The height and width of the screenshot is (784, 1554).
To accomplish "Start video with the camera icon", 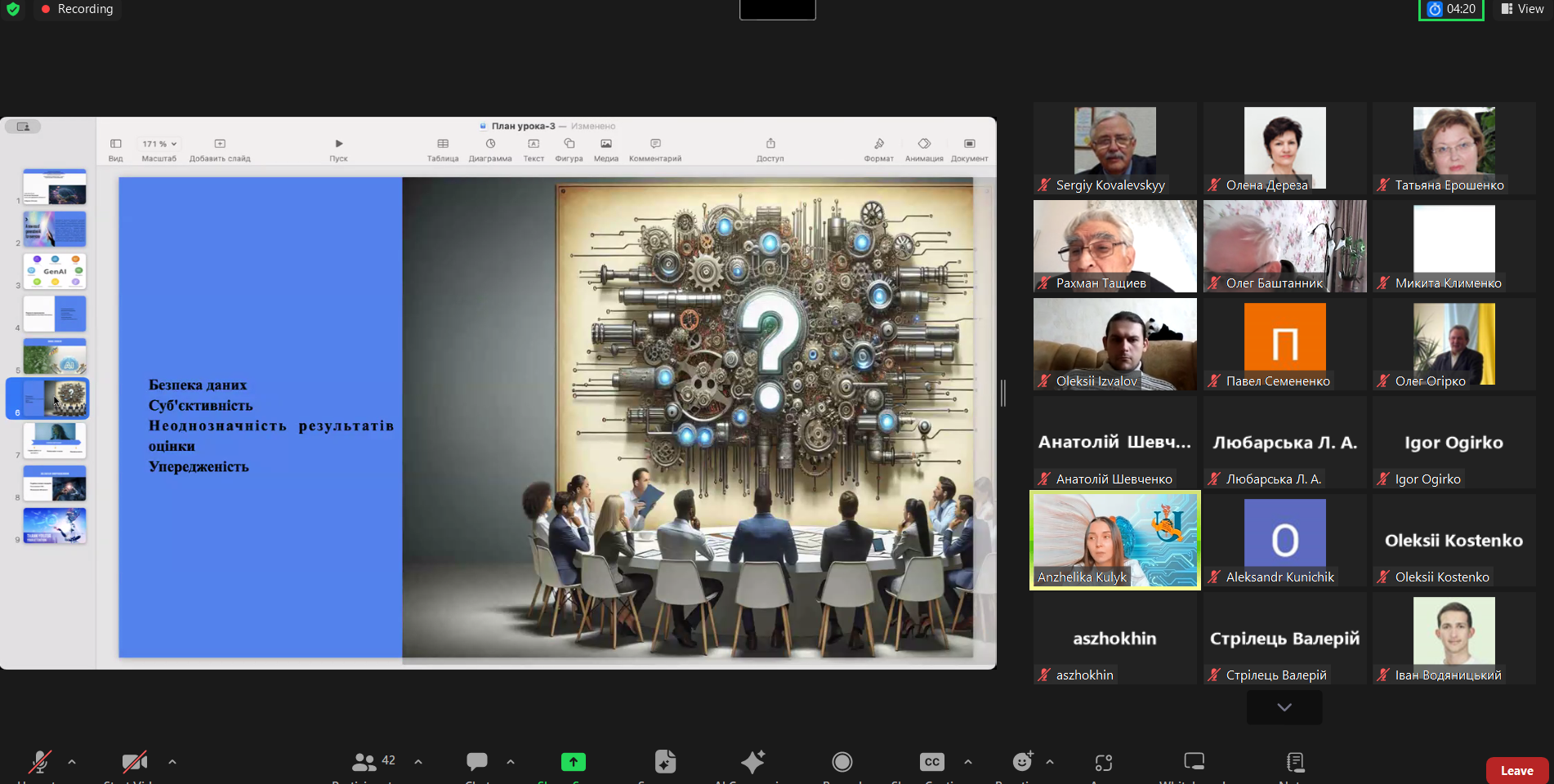I will [135, 762].
